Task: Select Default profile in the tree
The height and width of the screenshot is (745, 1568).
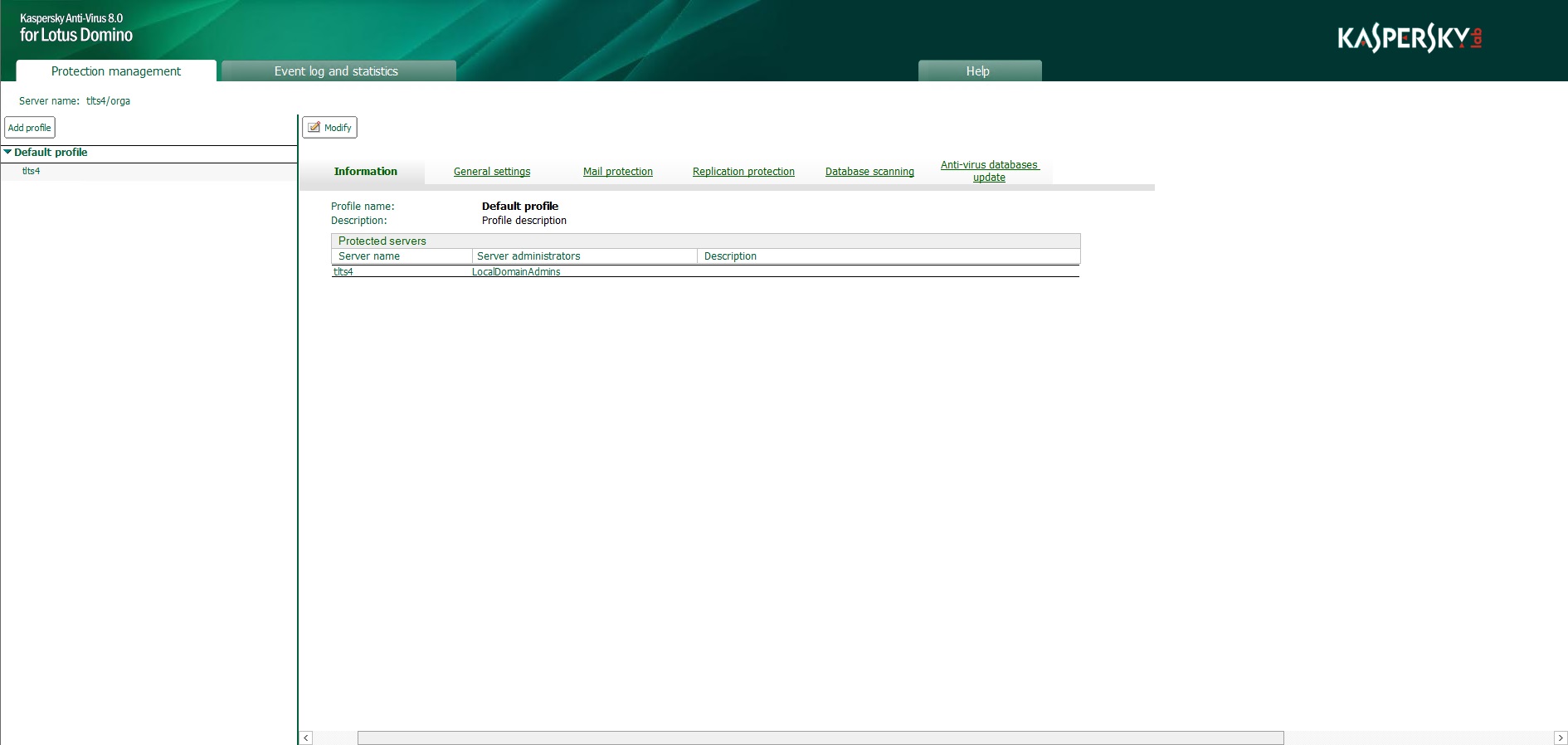Action: (51, 153)
